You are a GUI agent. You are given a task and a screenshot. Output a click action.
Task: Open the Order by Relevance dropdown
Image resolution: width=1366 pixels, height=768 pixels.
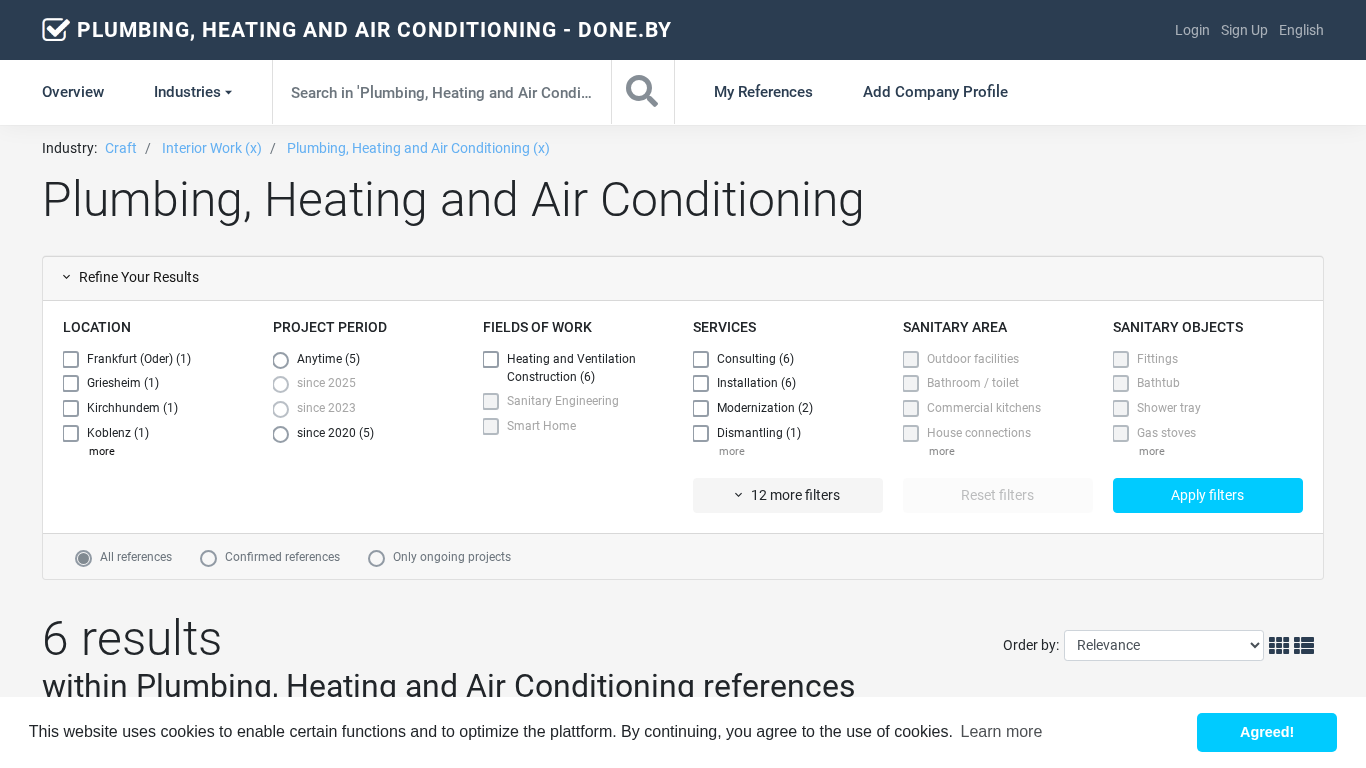[1164, 645]
